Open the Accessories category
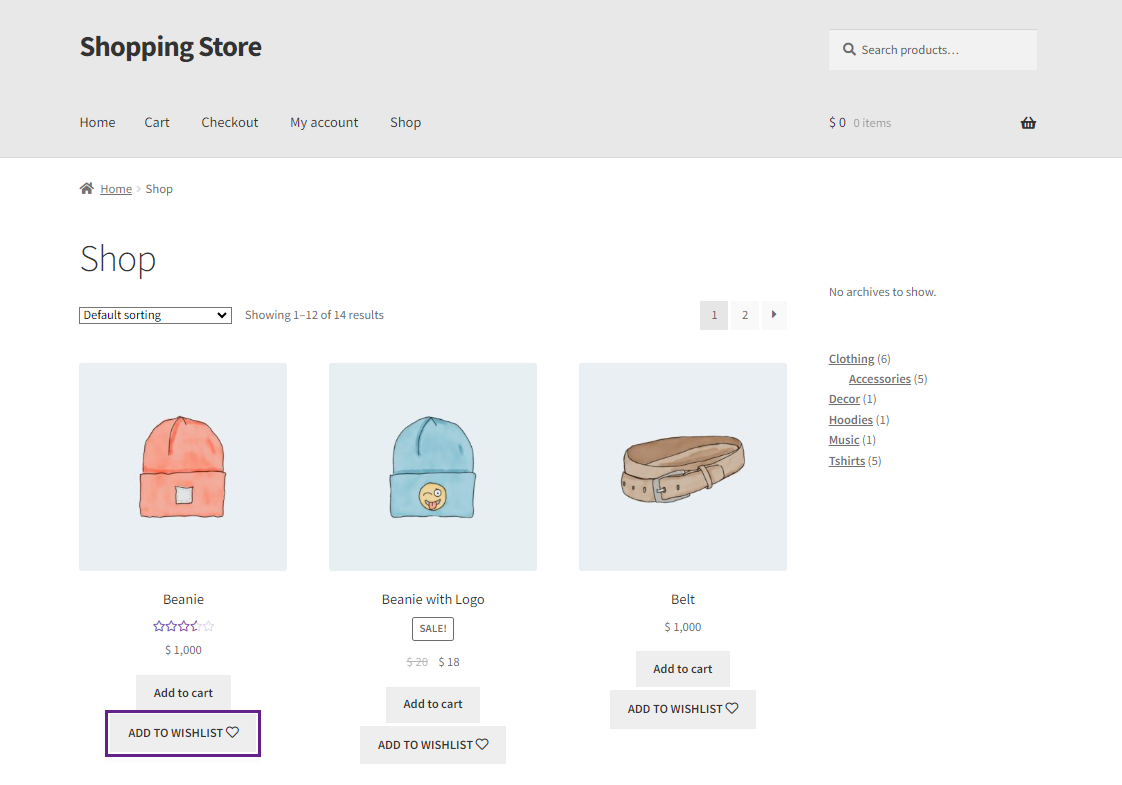This screenshot has width=1122, height=785. [x=879, y=379]
